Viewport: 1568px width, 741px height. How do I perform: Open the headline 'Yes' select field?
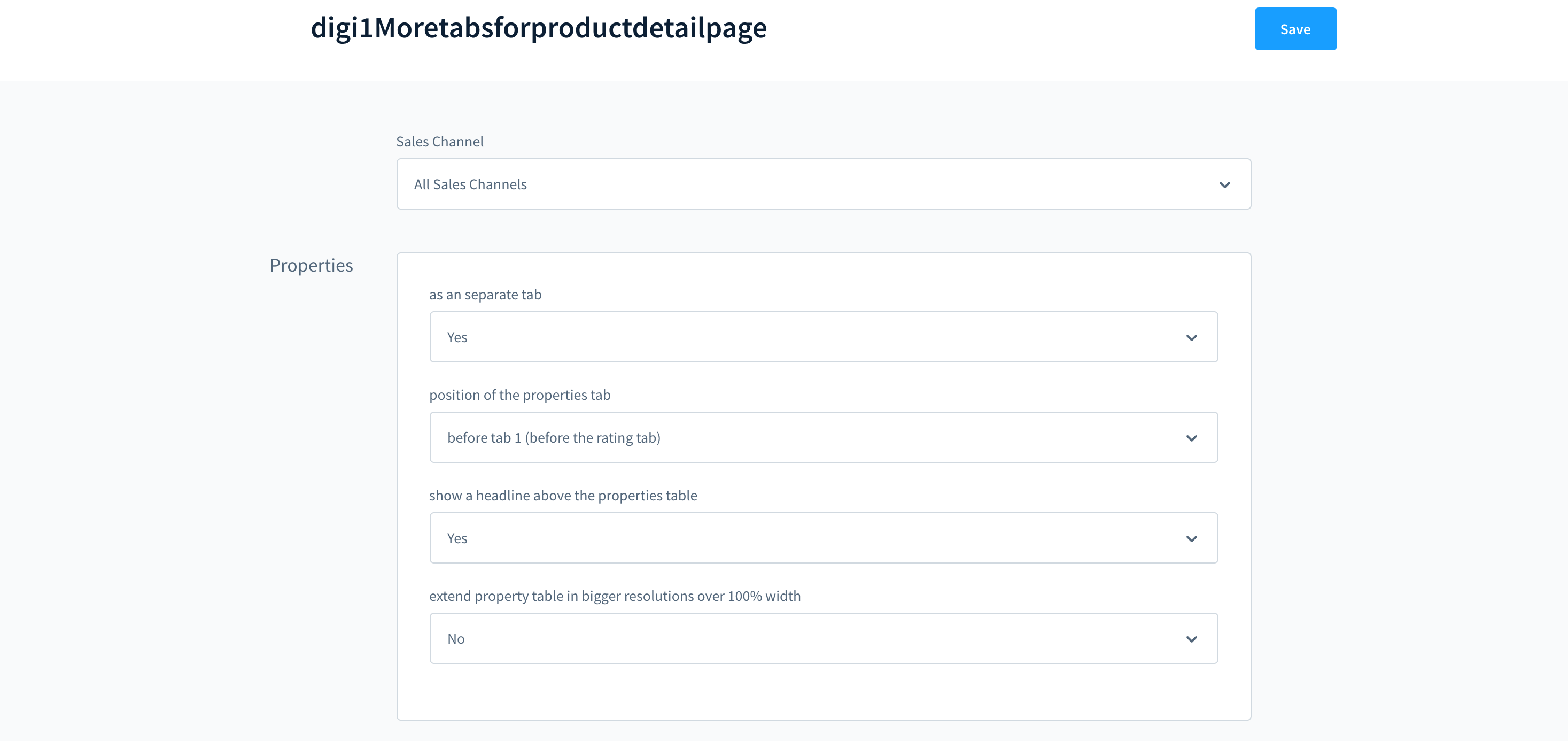[x=791, y=538]
